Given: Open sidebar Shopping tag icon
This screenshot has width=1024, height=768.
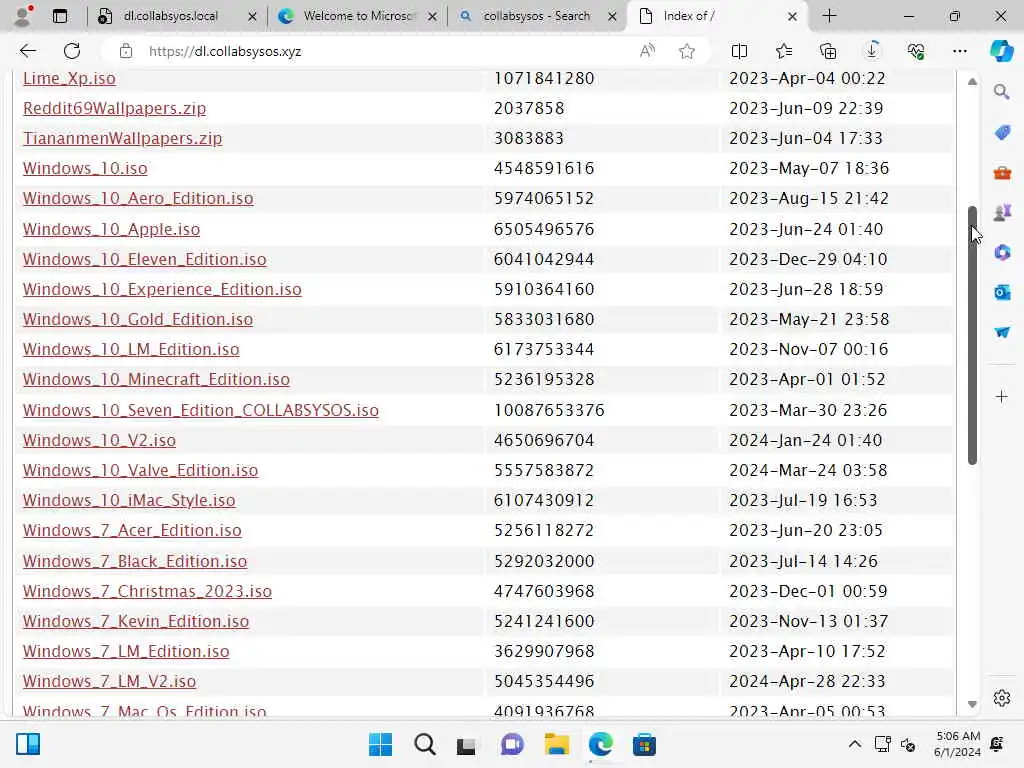Looking at the screenshot, I should [x=1002, y=133].
